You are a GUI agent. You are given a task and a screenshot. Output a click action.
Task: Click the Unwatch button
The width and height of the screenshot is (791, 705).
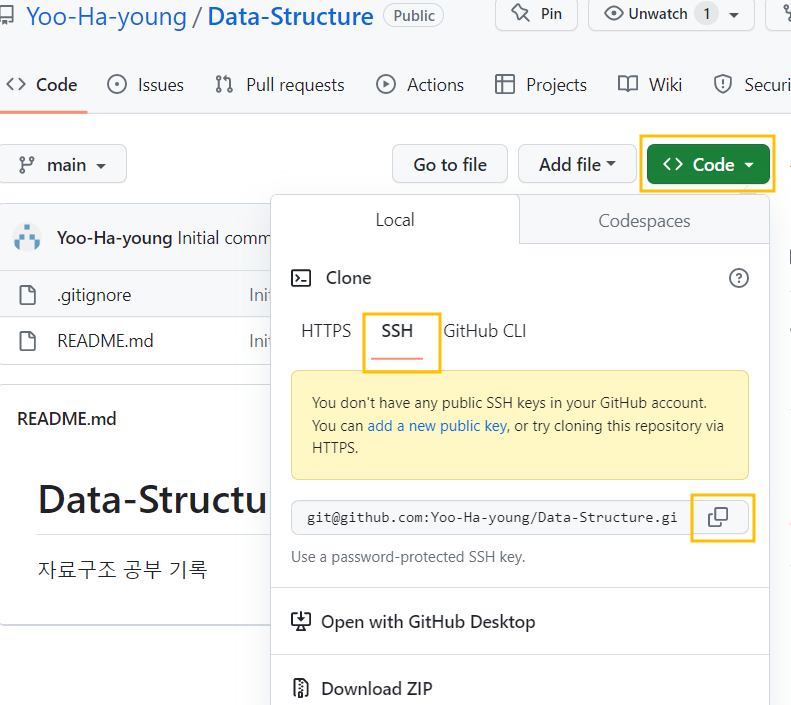tap(646, 14)
